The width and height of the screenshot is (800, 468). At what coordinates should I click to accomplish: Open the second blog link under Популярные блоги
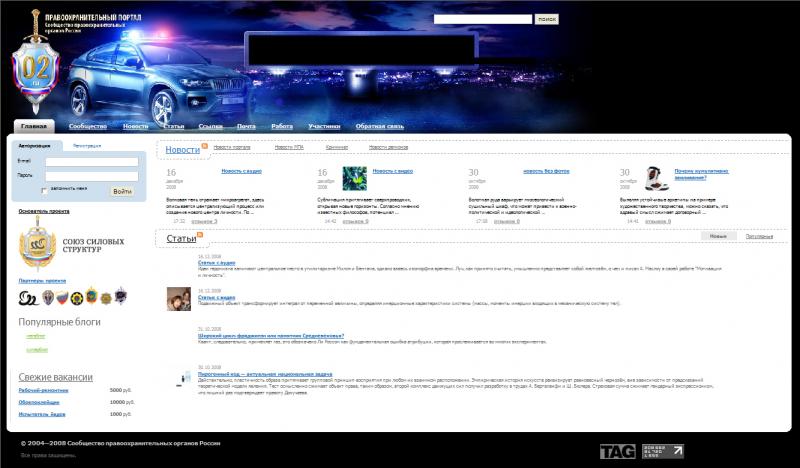[37, 350]
